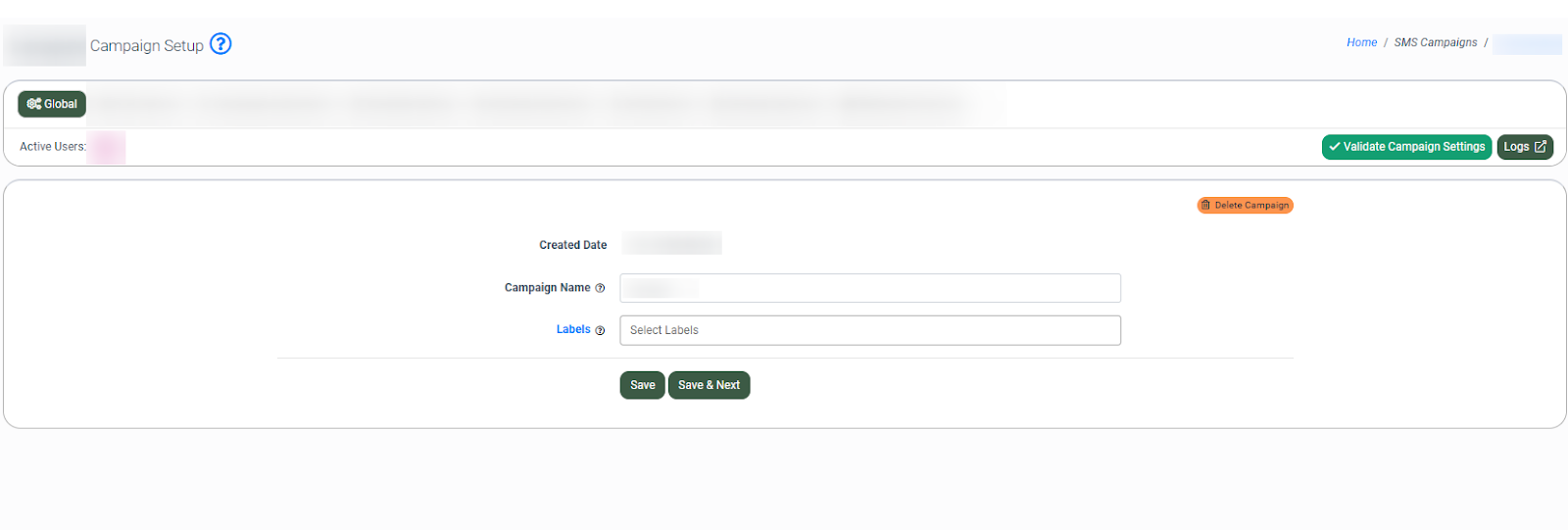Switch to the Global tab
Image resolution: width=1568 pixels, height=530 pixels.
click(52, 104)
